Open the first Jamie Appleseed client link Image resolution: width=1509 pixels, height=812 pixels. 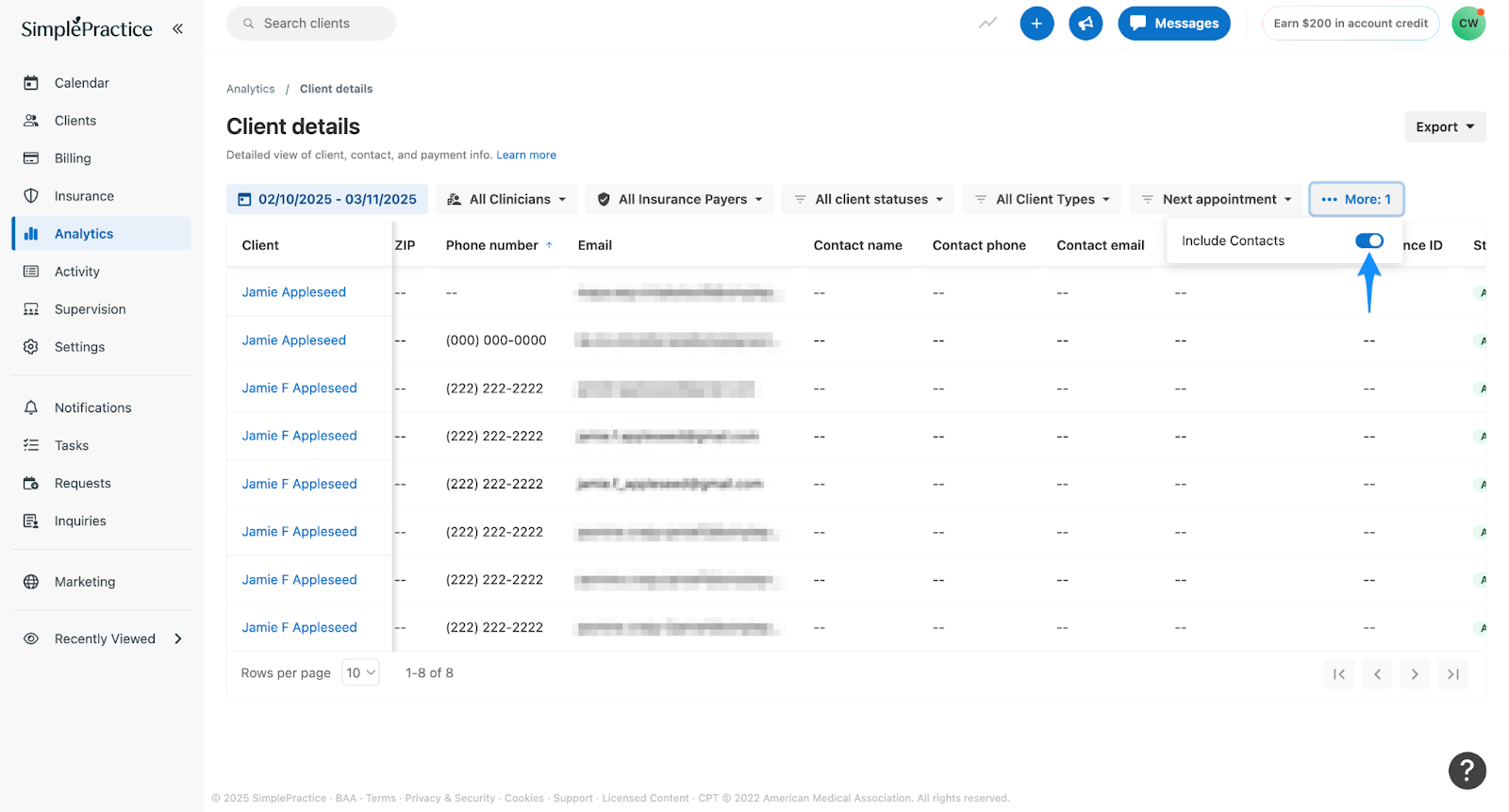pyautogui.click(x=294, y=292)
